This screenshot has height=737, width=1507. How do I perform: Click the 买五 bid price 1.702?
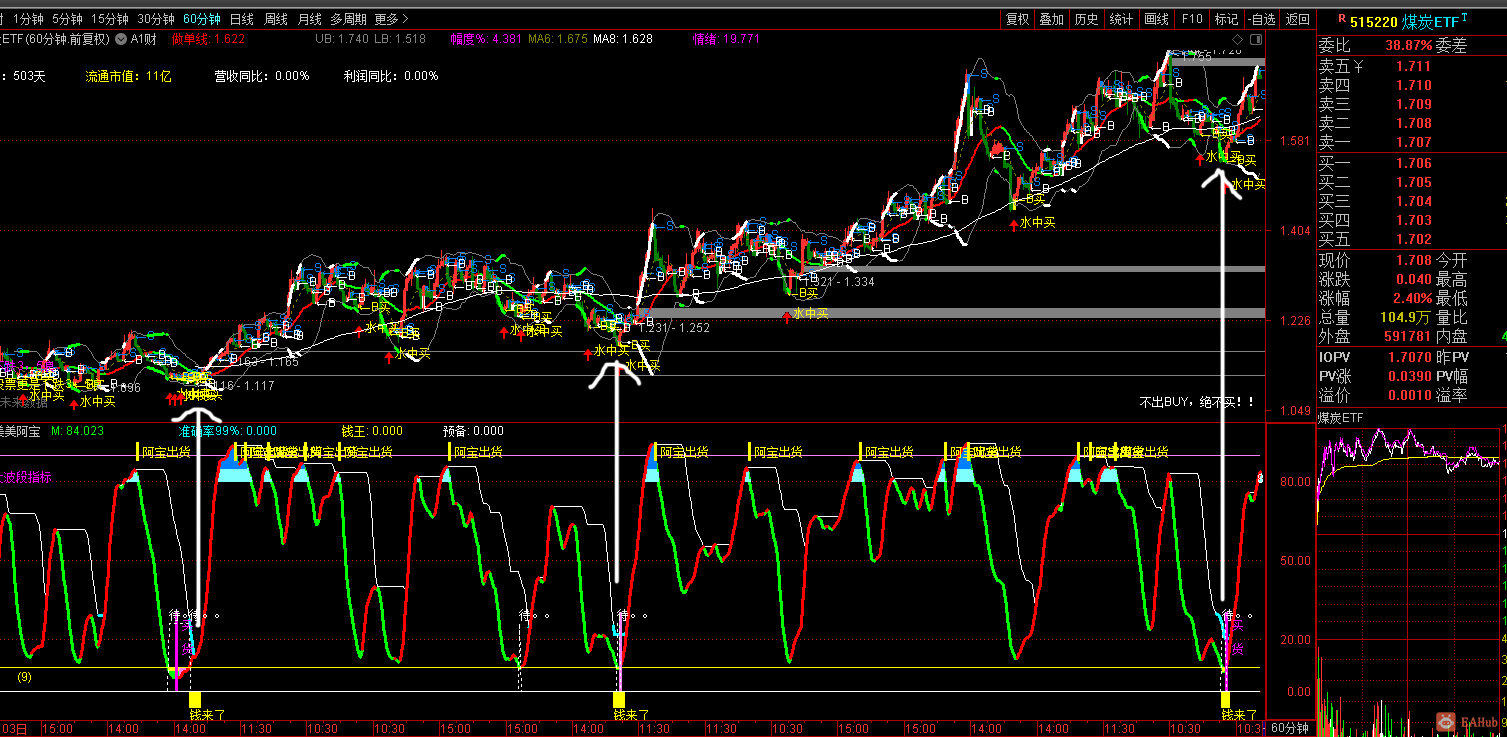1413,239
